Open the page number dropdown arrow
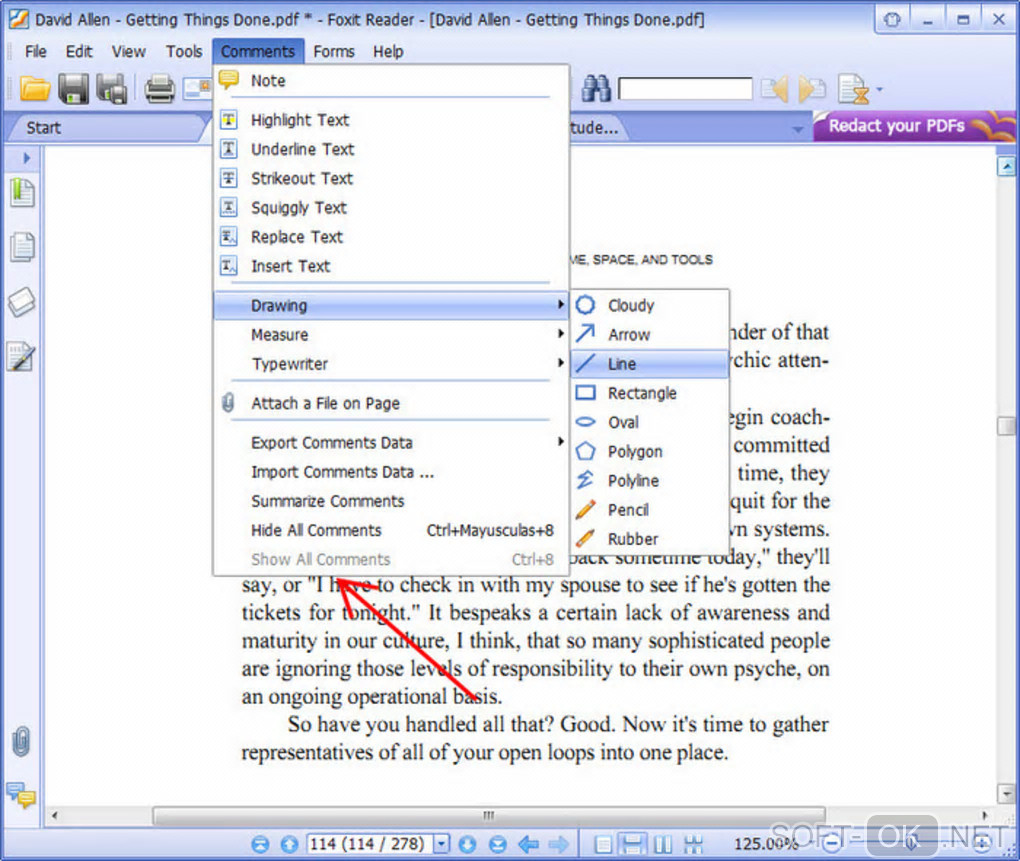This screenshot has height=861, width=1020. click(442, 844)
